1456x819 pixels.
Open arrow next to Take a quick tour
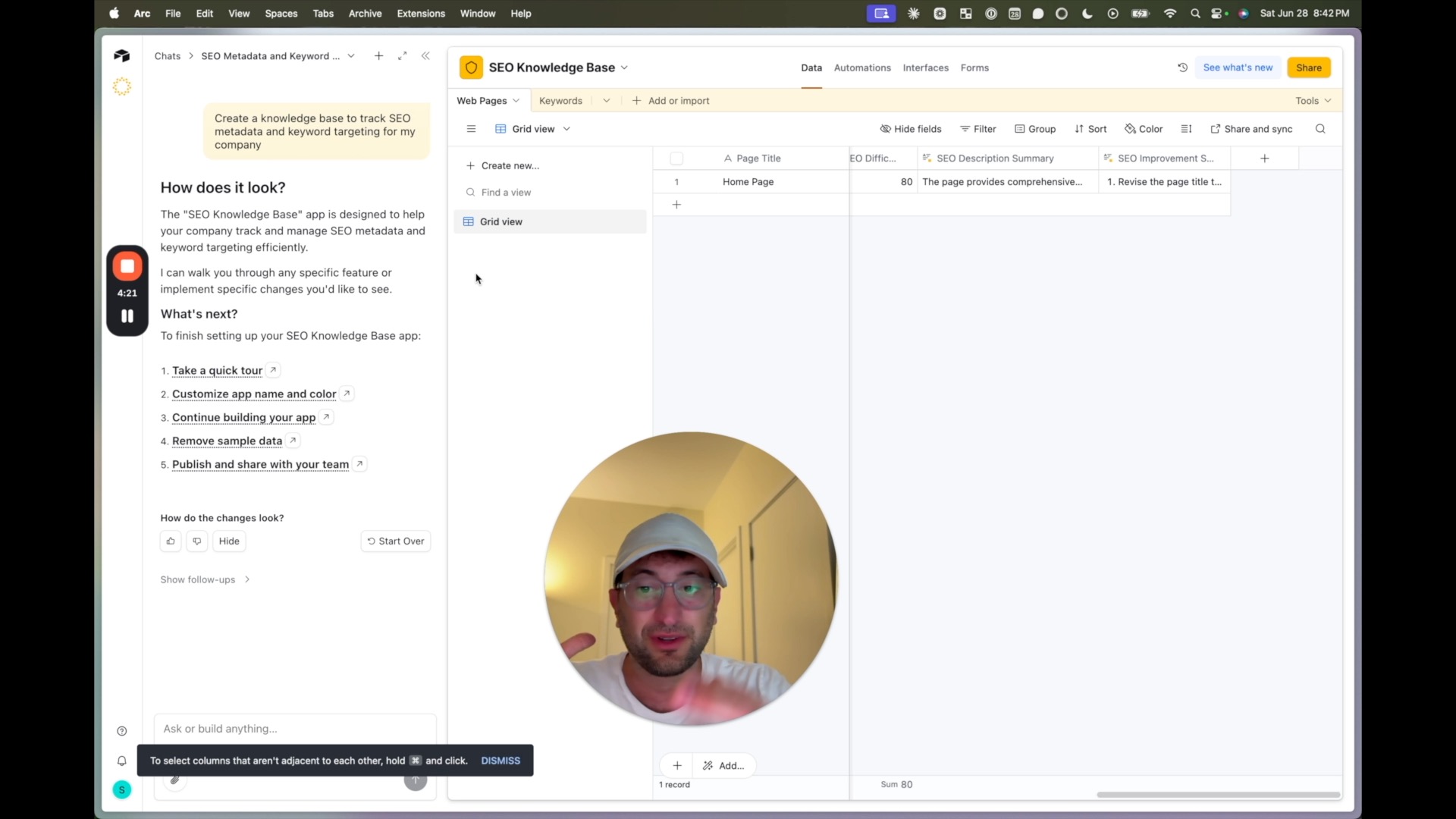tap(273, 370)
